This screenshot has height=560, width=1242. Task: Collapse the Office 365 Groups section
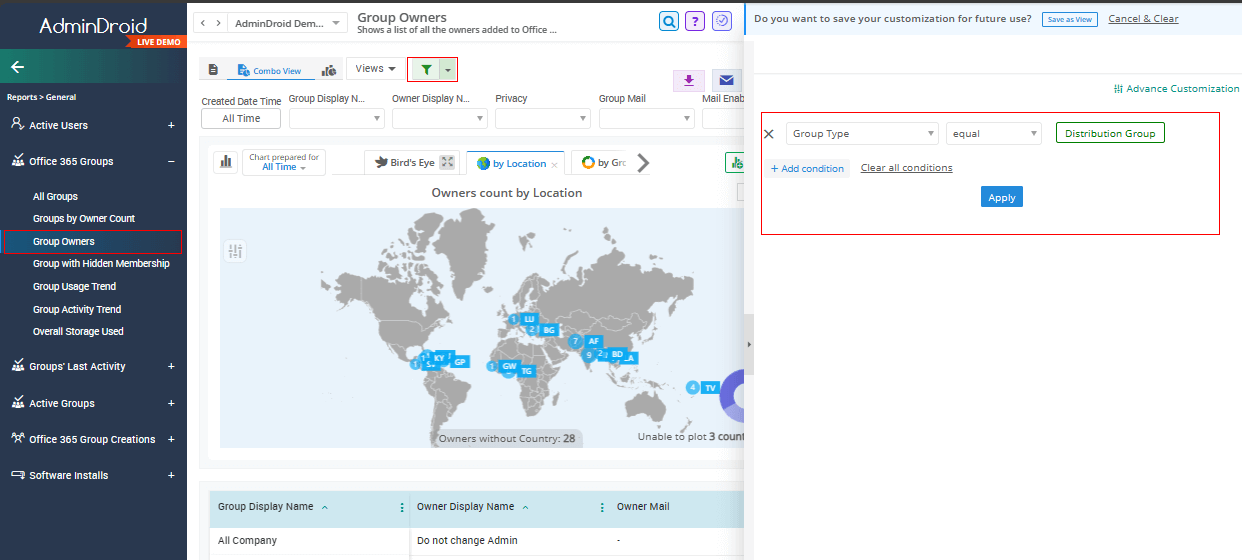[x=171, y=161]
